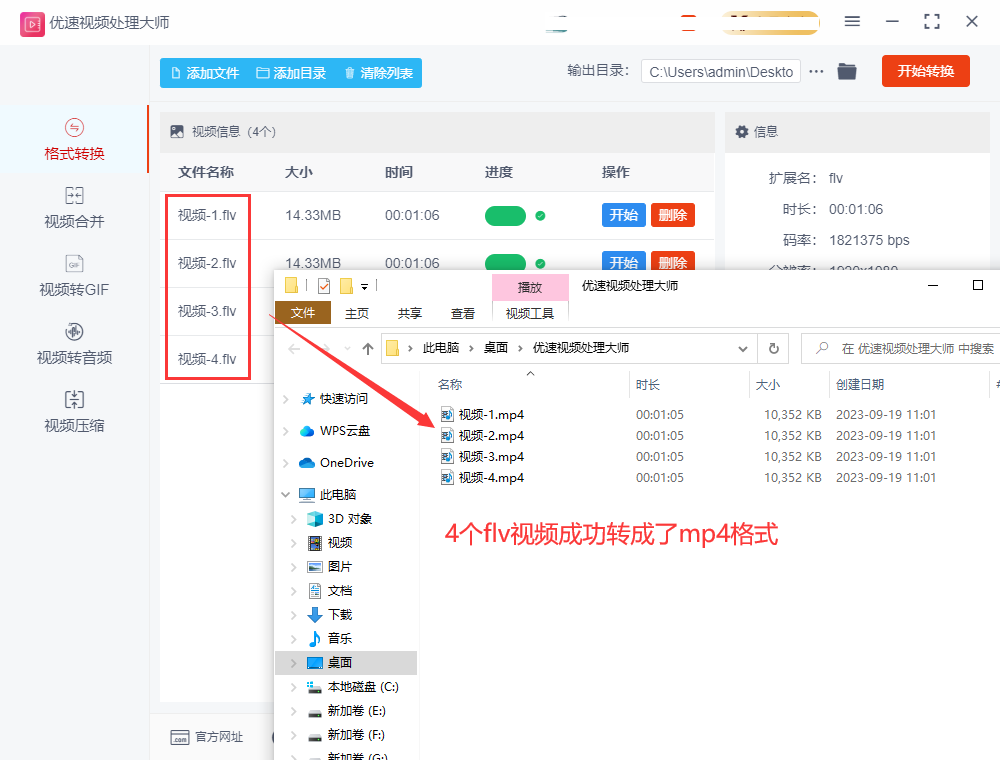Select 文档 folder in navigation pane
Screen dimensions: 1000x760
tap(340, 591)
